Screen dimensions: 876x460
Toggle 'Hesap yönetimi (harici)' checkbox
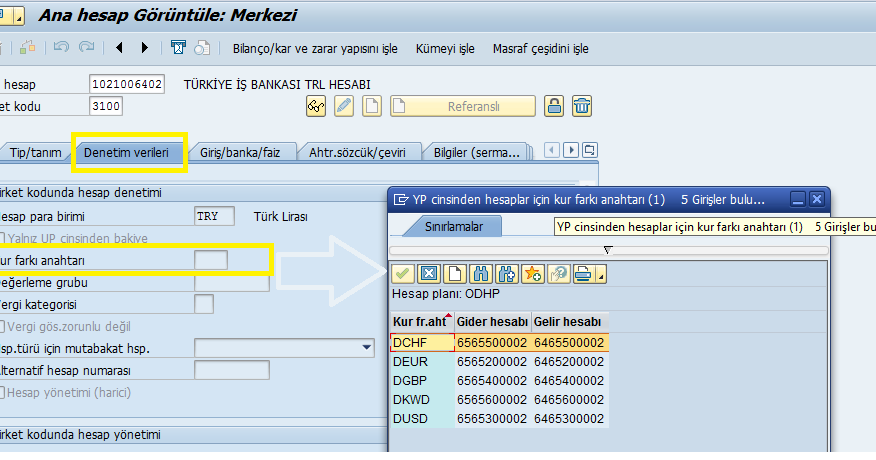click(2, 392)
